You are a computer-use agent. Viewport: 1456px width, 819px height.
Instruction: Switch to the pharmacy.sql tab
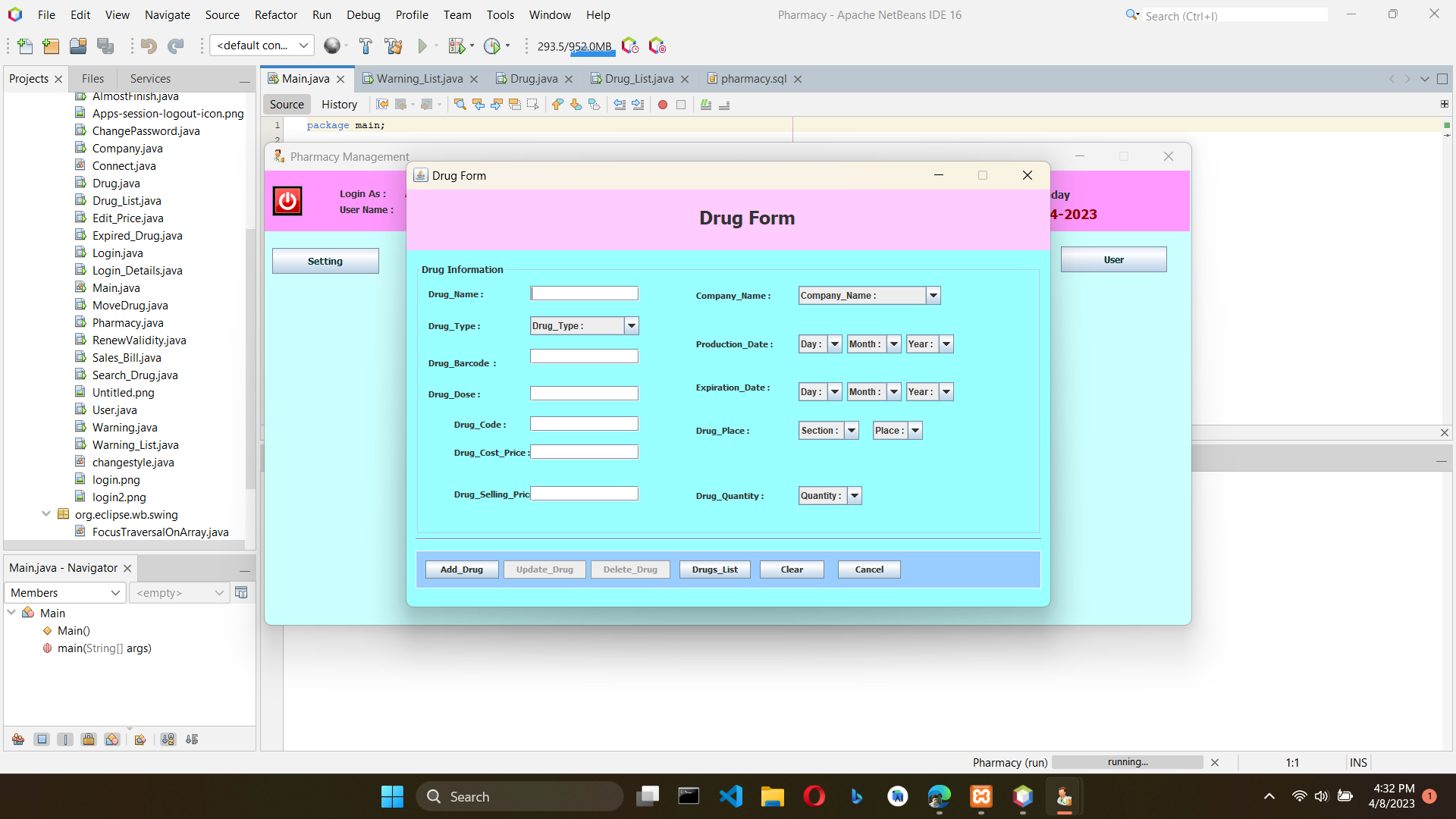pyautogui.click(x=753, y=78)
